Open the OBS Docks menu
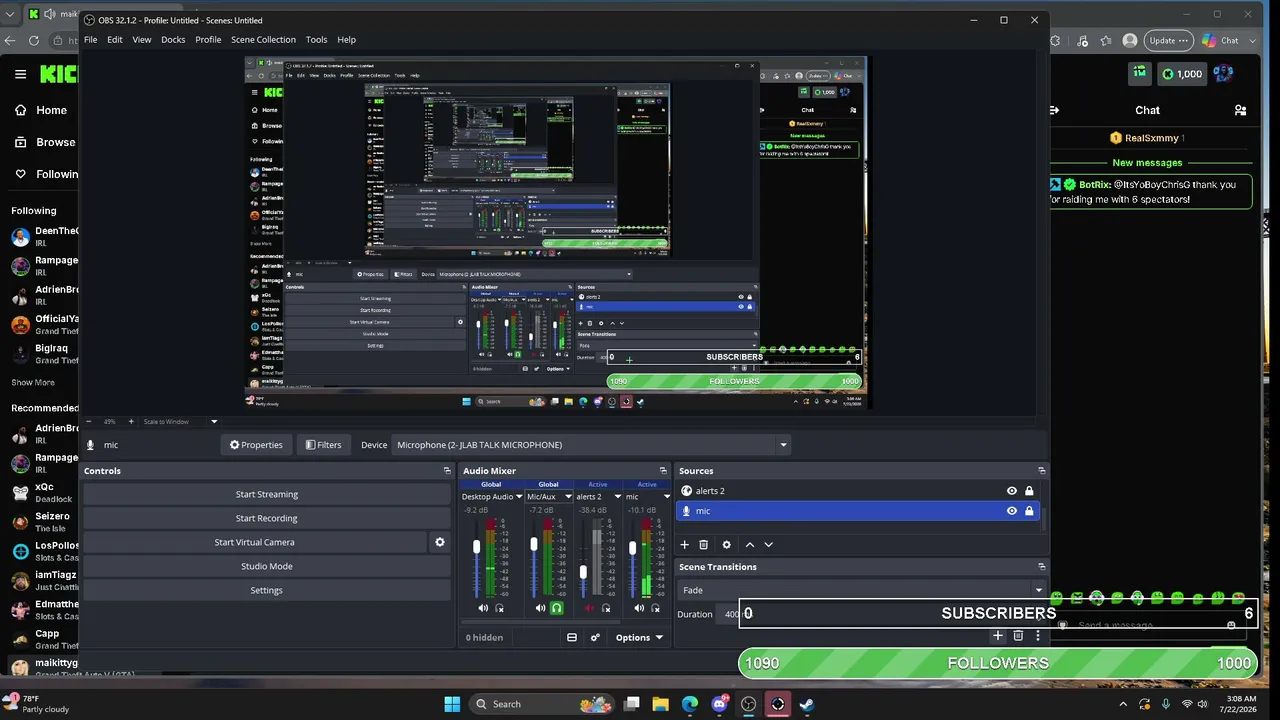The width and height of the screenshot is (1280, 720). click(x=173, y=40)
